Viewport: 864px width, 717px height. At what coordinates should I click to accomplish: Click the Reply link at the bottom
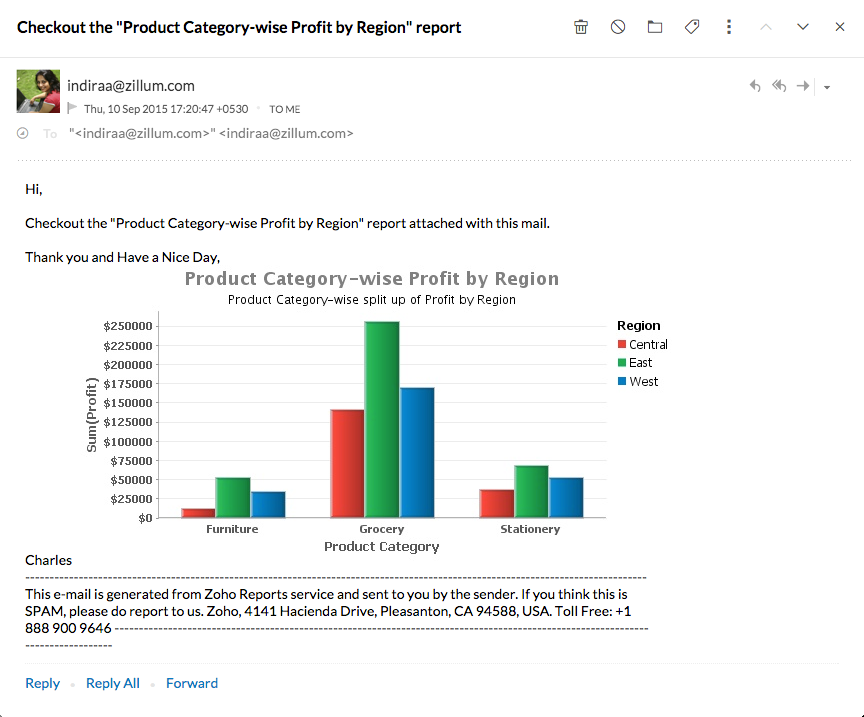[43, 683]
